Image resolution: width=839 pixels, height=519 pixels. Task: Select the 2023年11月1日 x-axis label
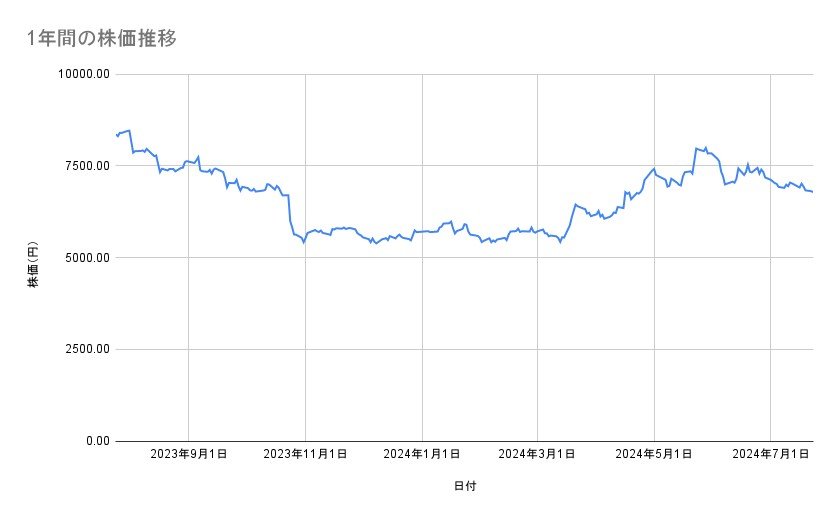305,455
